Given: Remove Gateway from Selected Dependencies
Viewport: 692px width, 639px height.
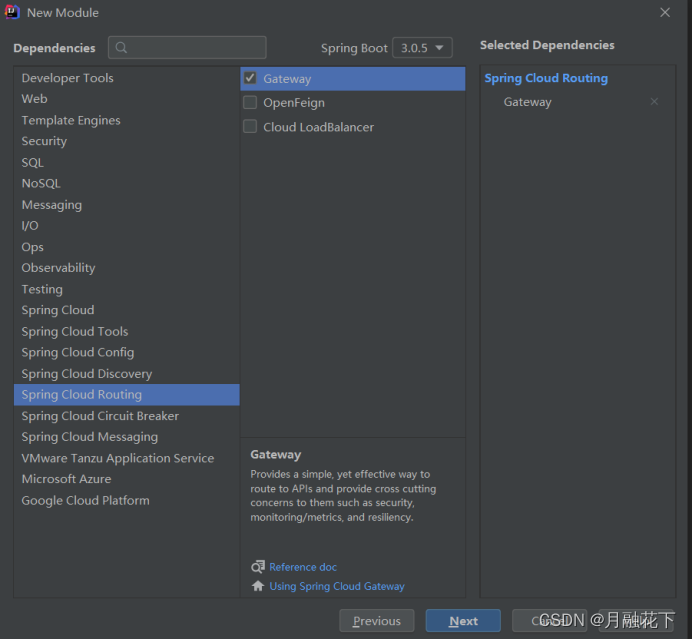Looking at the screenshot, I should 654,101.
